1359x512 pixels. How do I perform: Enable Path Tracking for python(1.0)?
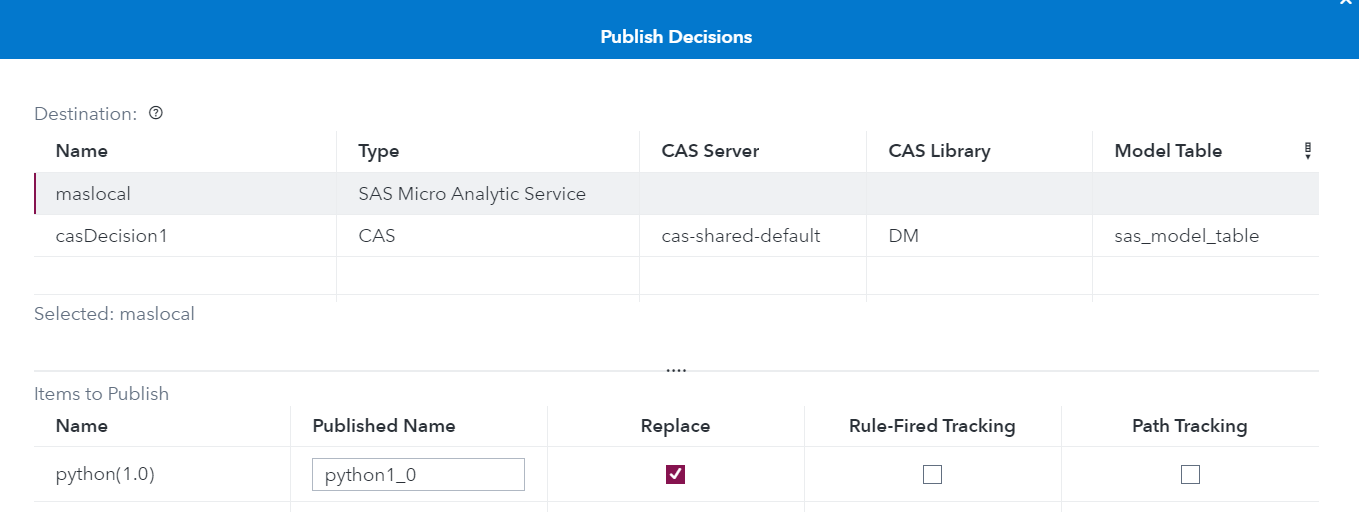tap(1190, 475)
